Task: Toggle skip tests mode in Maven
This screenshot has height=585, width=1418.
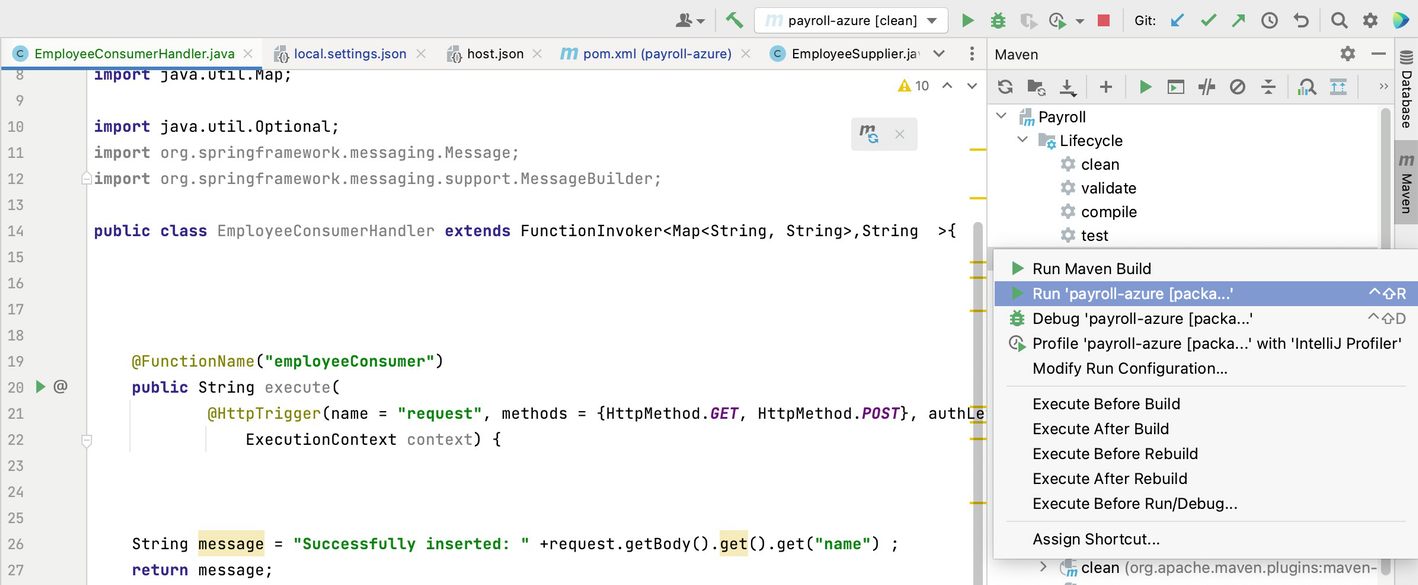Action: click(x=1237, y=87)
